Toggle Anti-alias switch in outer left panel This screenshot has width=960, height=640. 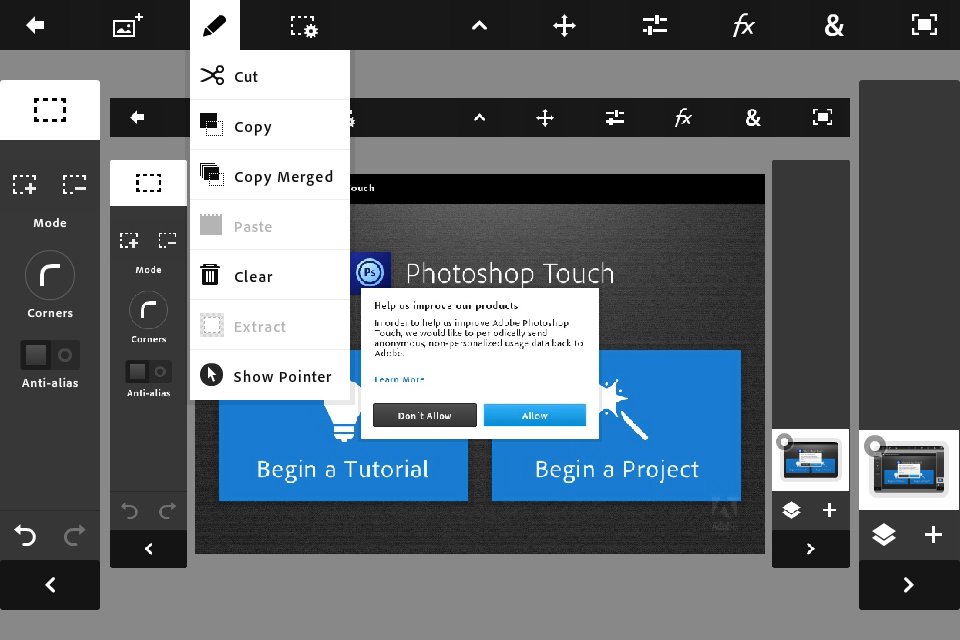pos(50,355)
